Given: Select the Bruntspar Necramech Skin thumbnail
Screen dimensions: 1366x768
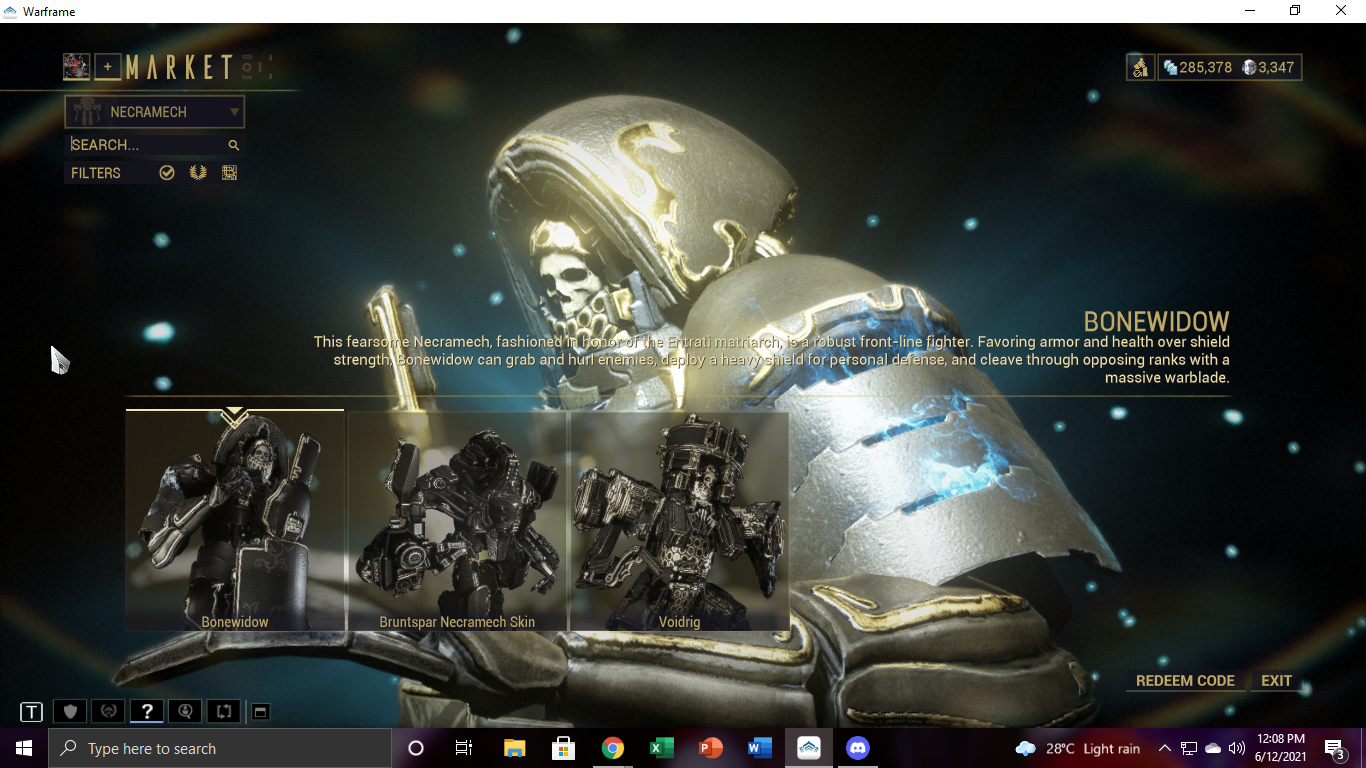Looking at the screenshot, I should [x=457, y=521].
